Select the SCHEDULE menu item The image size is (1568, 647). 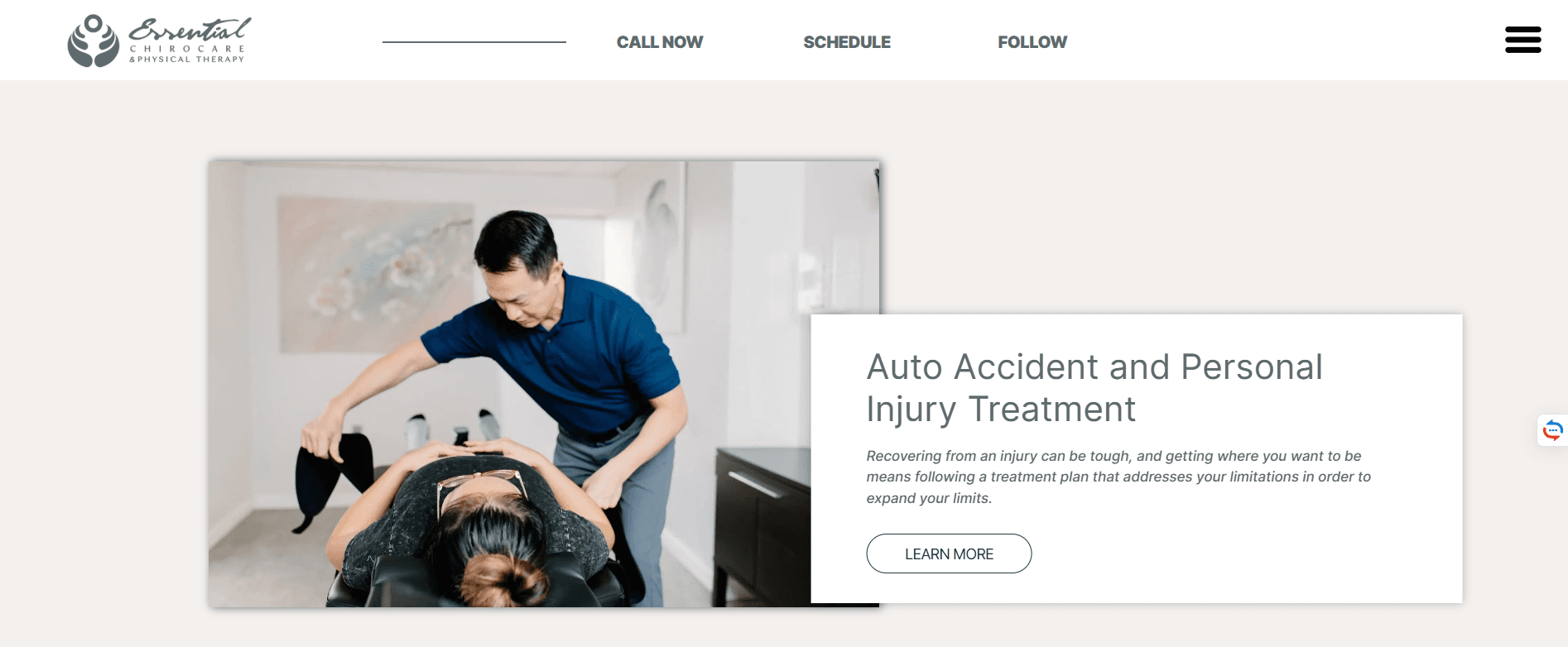(x=847, y=42)
